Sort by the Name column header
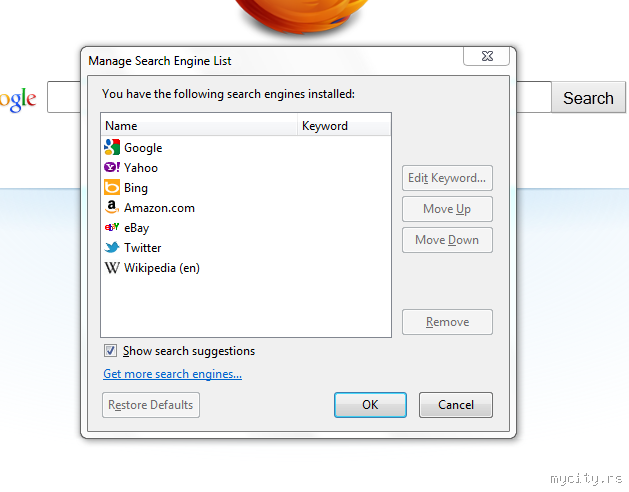The image size is (629, 492). coord(199,126)
